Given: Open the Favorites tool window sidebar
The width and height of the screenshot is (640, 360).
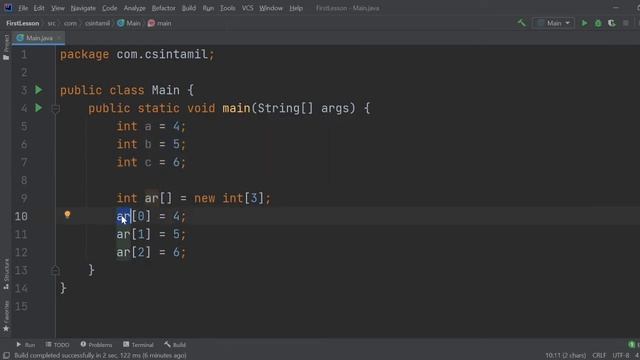Looking at the screenshot, I should click(6, 316).
